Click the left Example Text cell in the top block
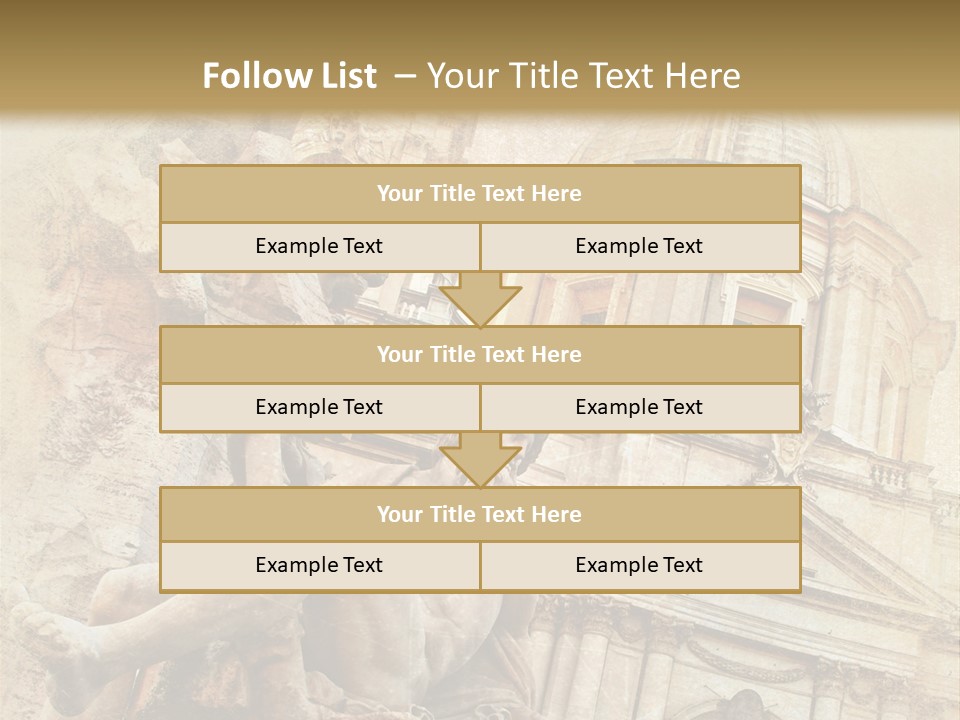Image resolution: width=960 pixels, height=720 pixels. click(319, 246)
